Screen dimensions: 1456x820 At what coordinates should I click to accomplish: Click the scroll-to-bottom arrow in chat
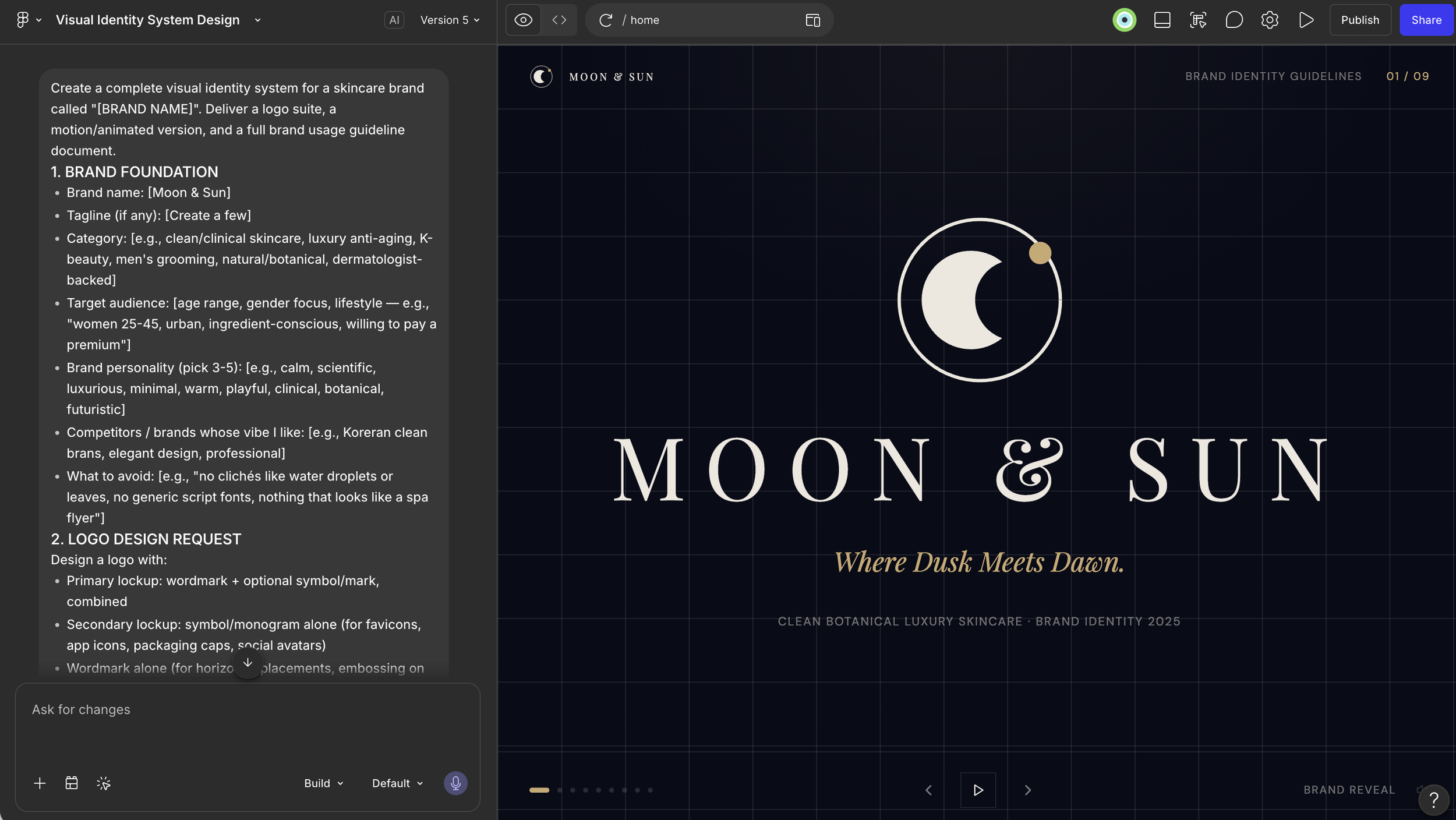point(248,663)
